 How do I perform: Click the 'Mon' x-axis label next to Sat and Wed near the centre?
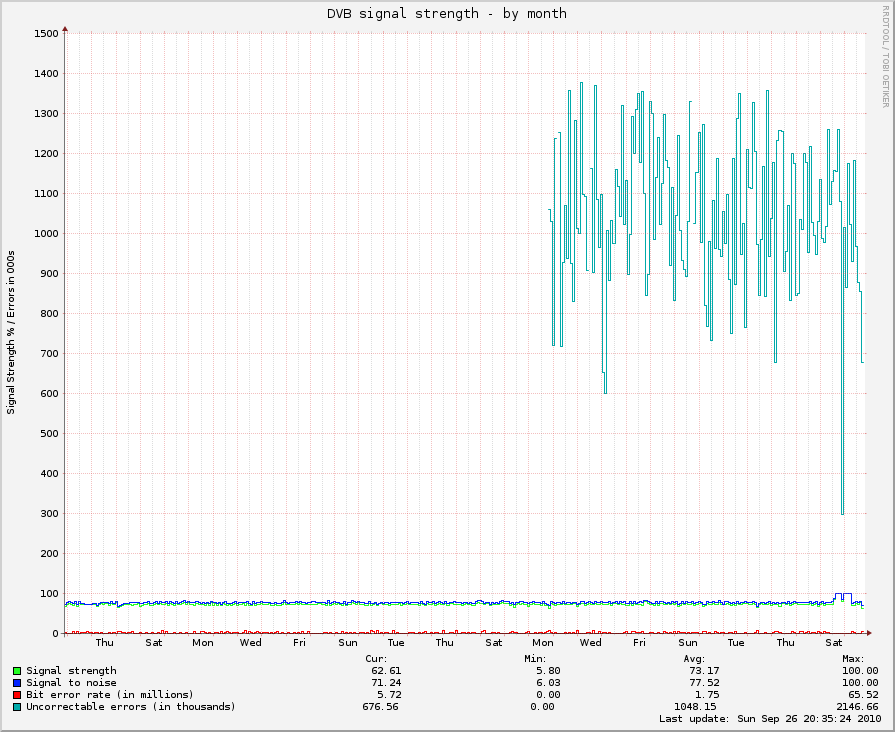[543, 642]
